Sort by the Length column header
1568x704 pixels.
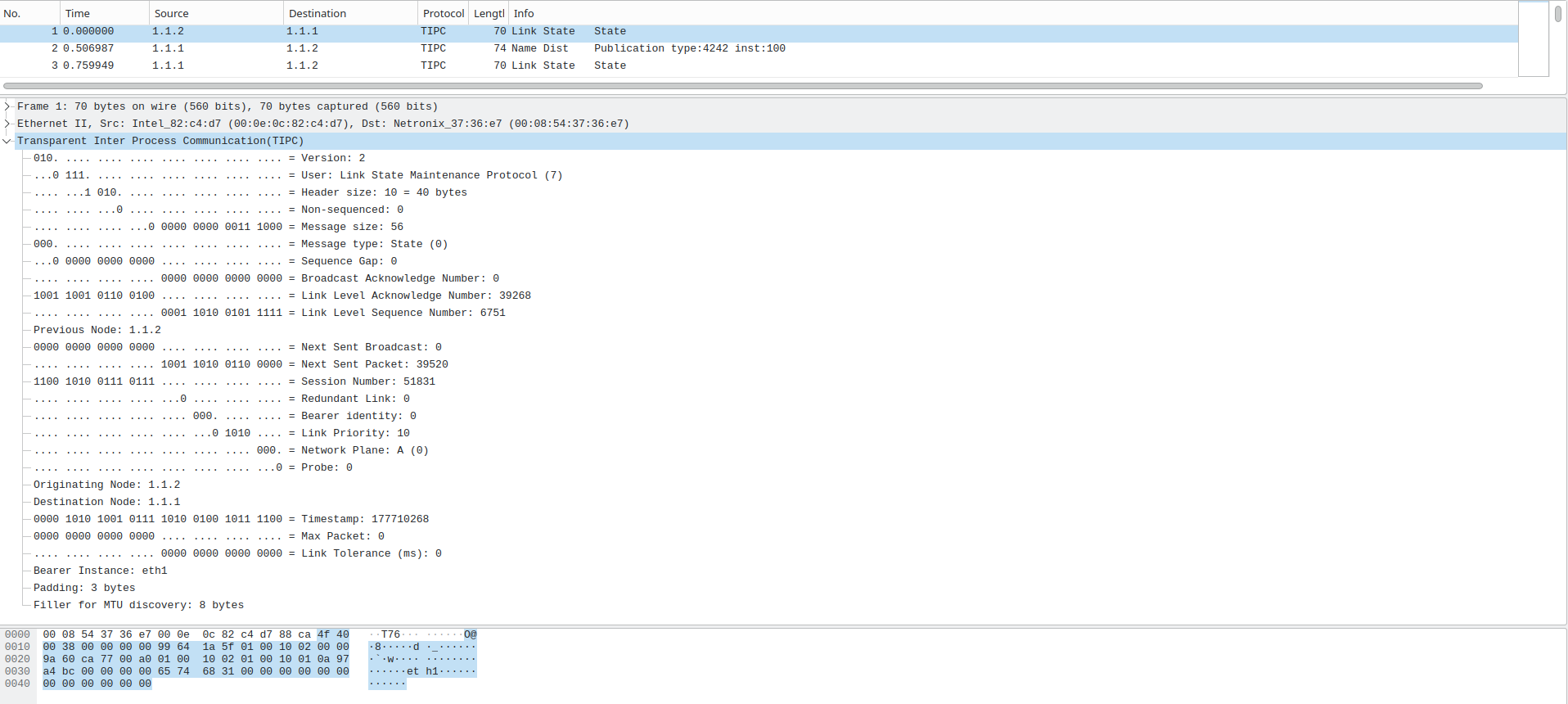tap(489, 13)
